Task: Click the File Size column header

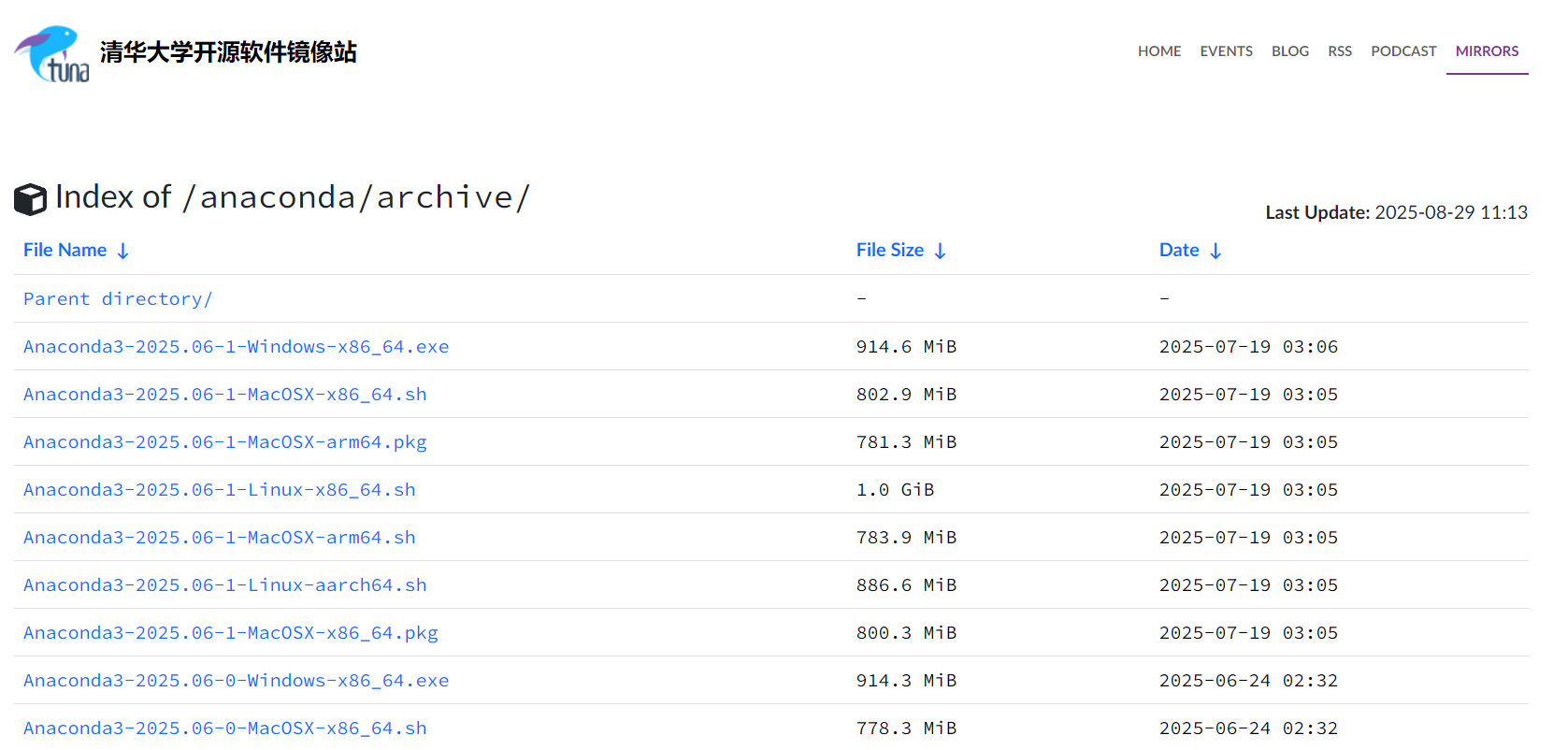Action: [889, 250]
